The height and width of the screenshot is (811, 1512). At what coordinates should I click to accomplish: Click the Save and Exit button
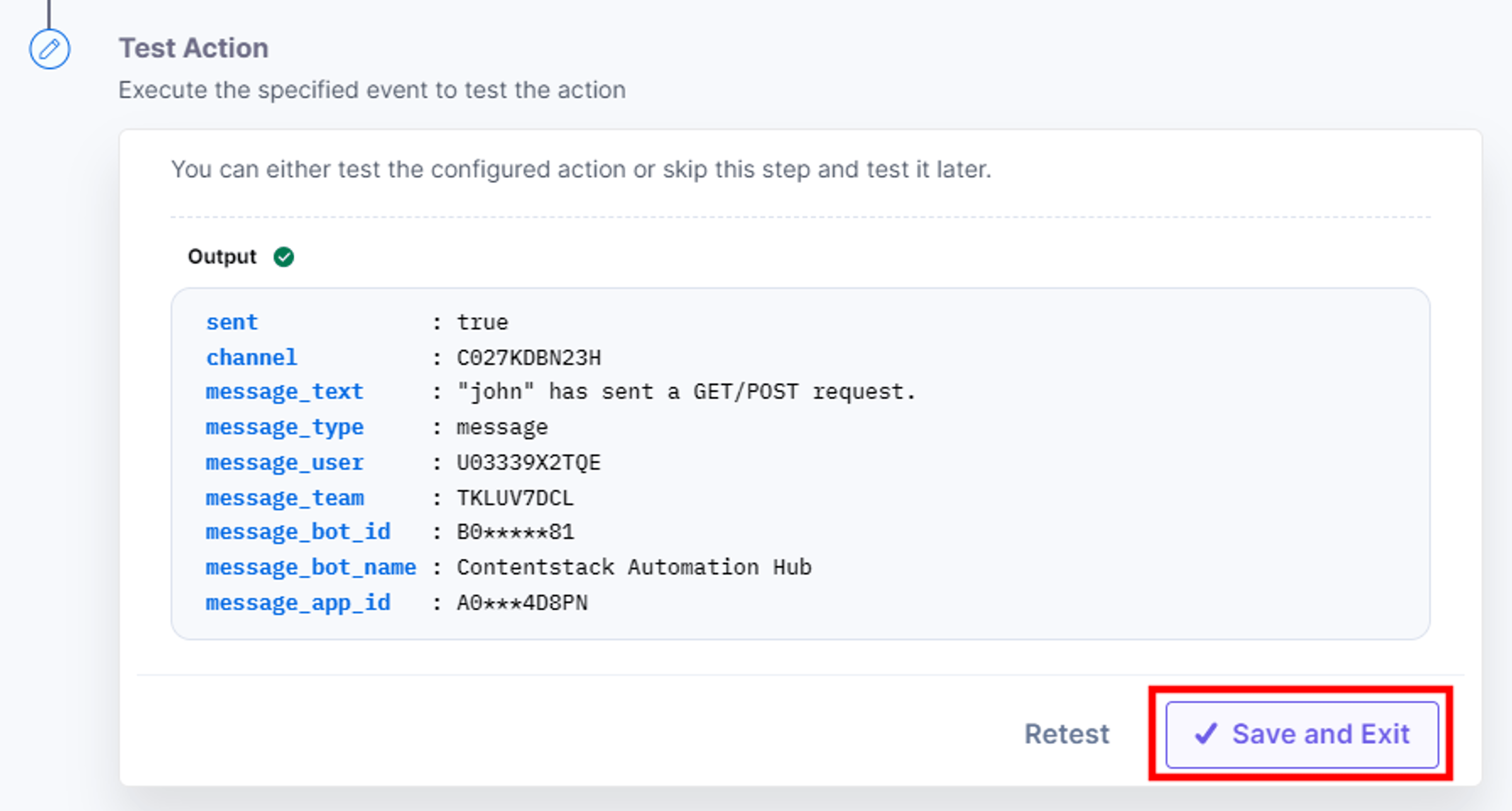(x=1302, y=734)
